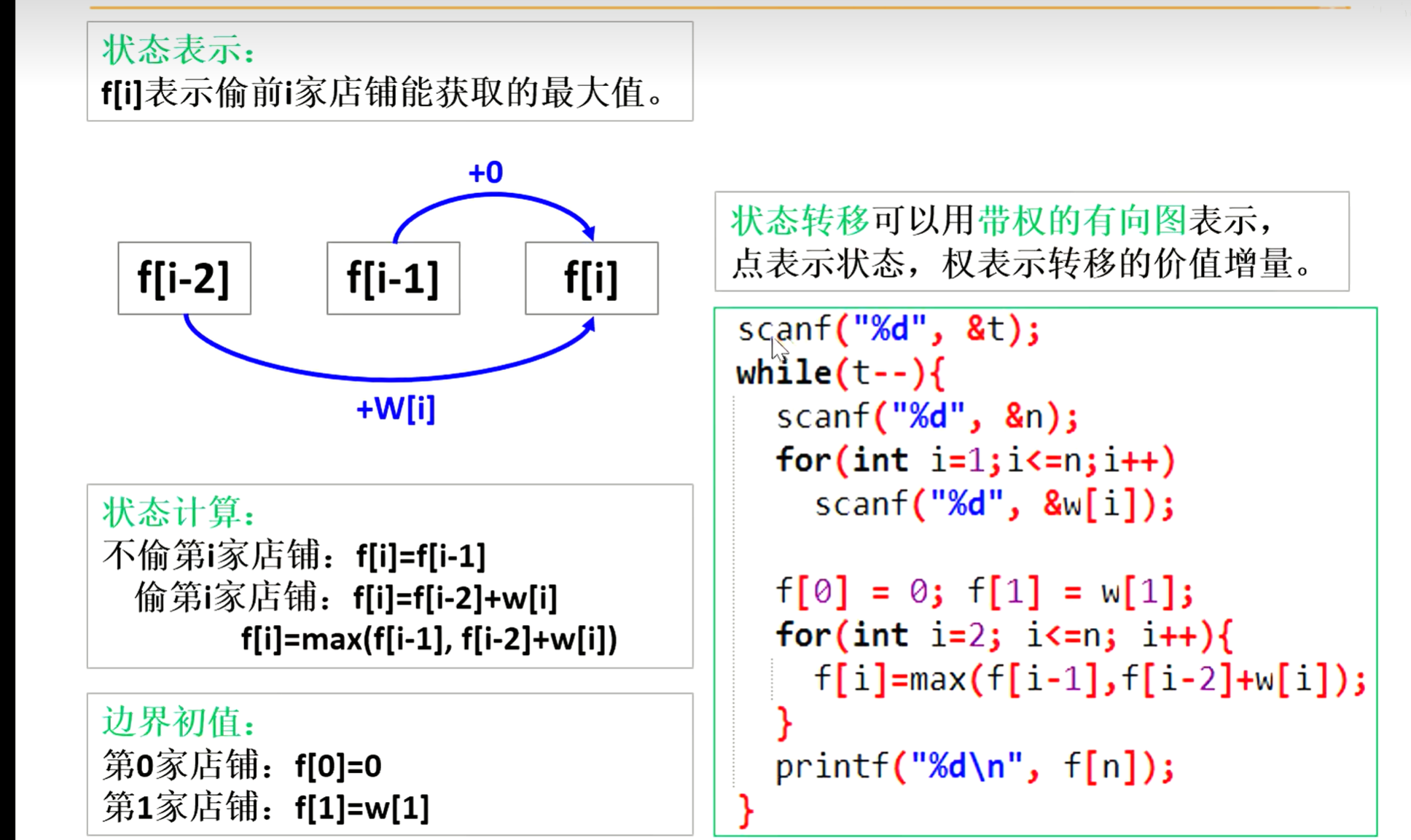1411x840 pixels.
Task: Click the code line scanf("%d", &w[i]);
Action: (x=995, y=504)
